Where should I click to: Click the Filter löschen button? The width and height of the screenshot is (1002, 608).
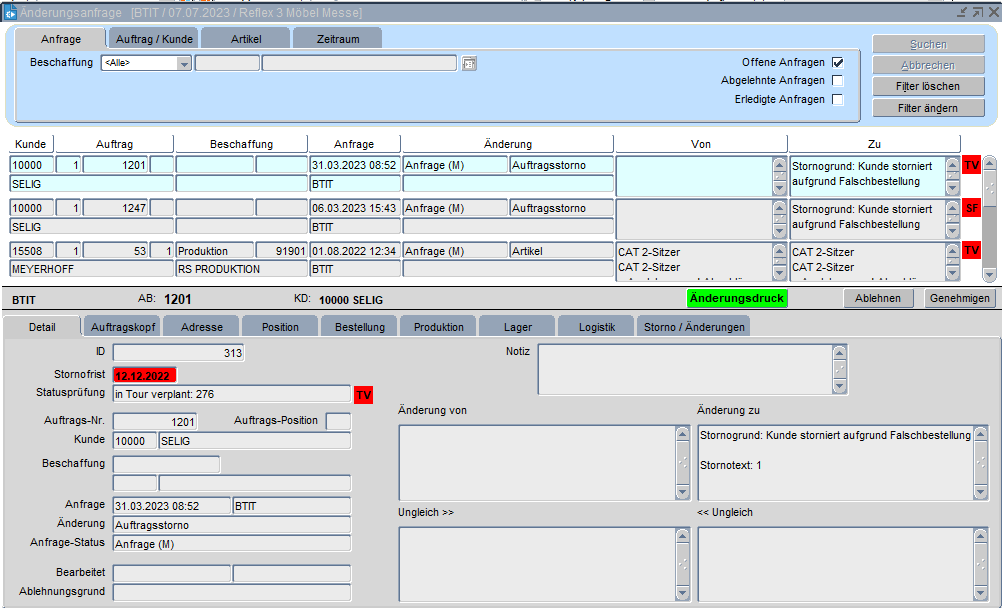tap(927, 87)
